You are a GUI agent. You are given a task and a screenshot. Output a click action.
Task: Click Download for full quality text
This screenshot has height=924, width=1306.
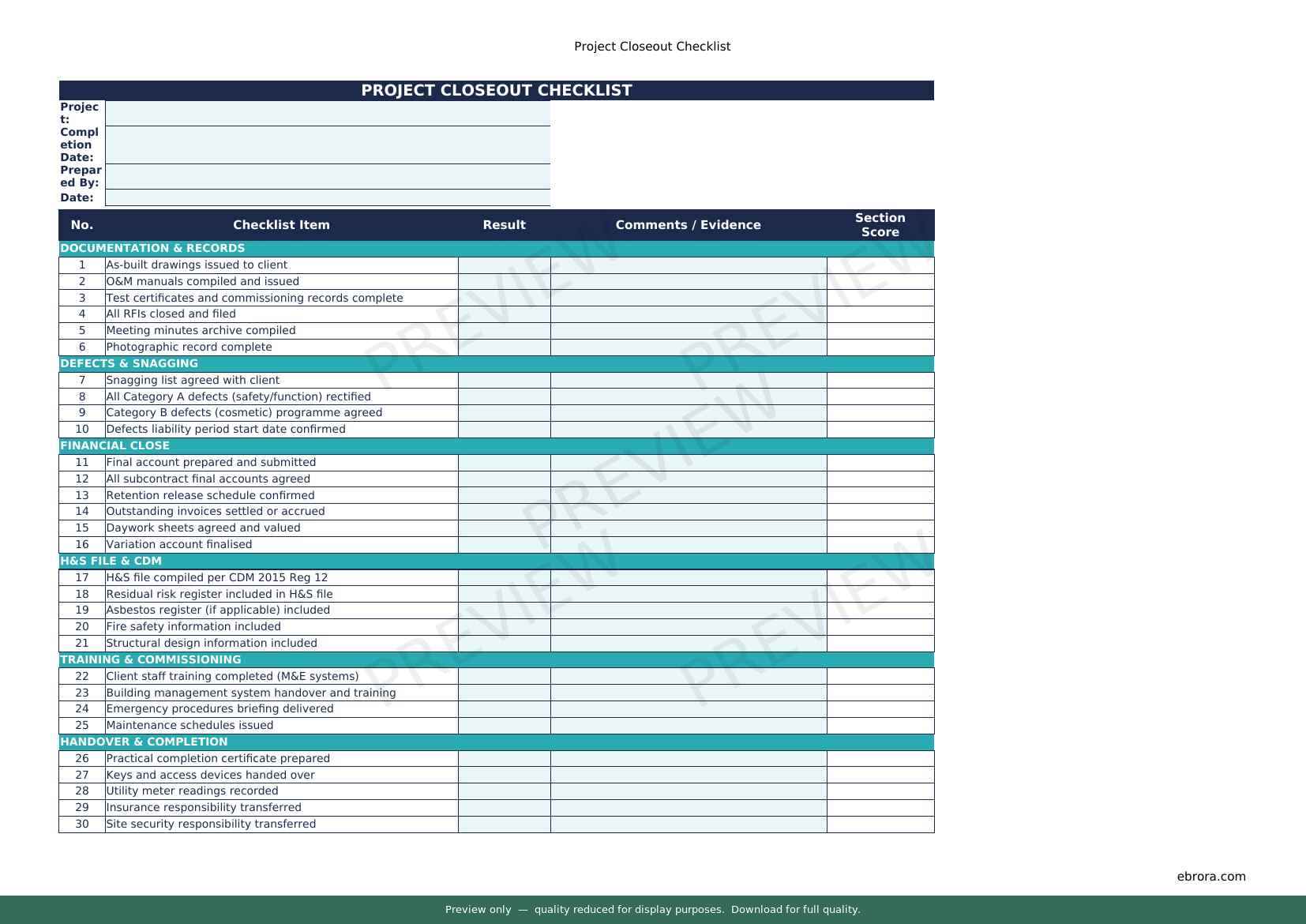click(795, 910)
